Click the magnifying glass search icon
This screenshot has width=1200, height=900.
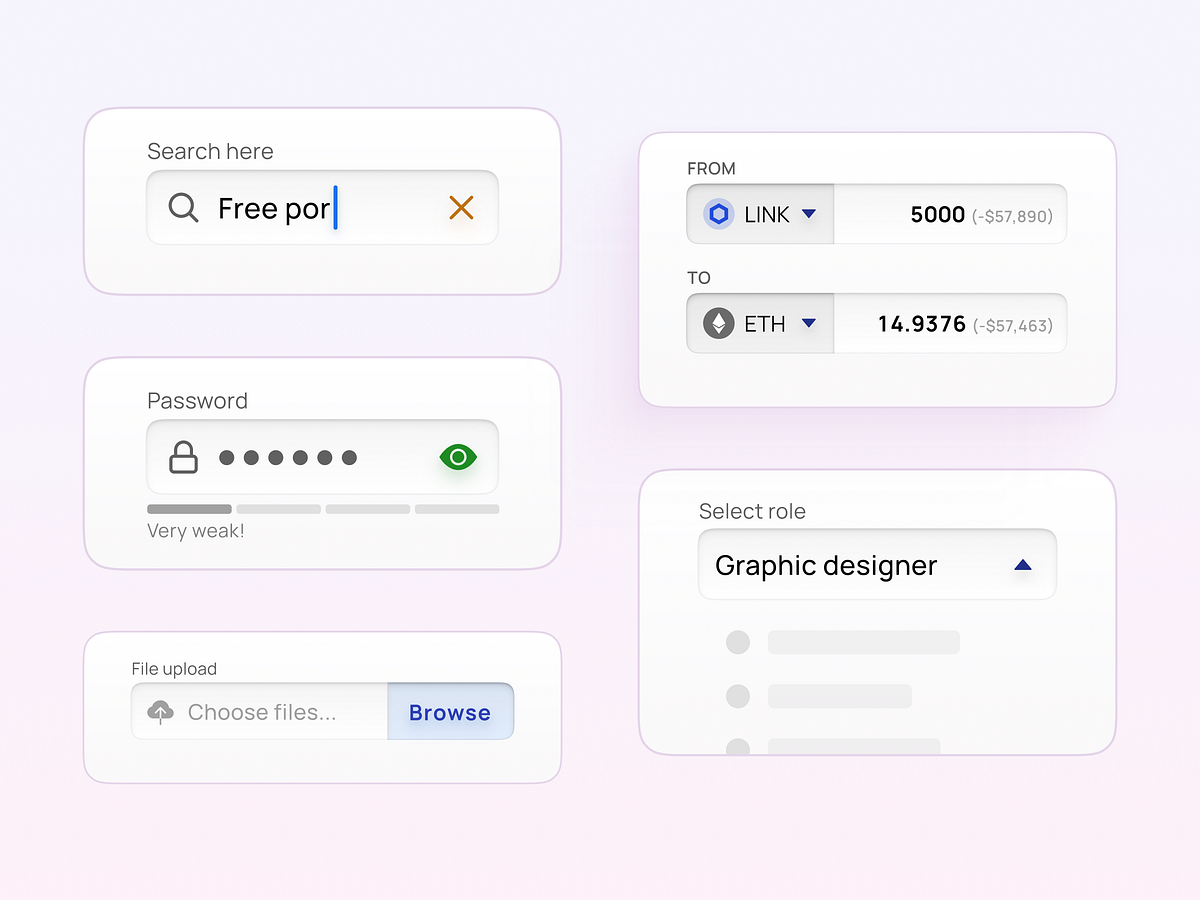pyautogui.click(x=182, y=207)
